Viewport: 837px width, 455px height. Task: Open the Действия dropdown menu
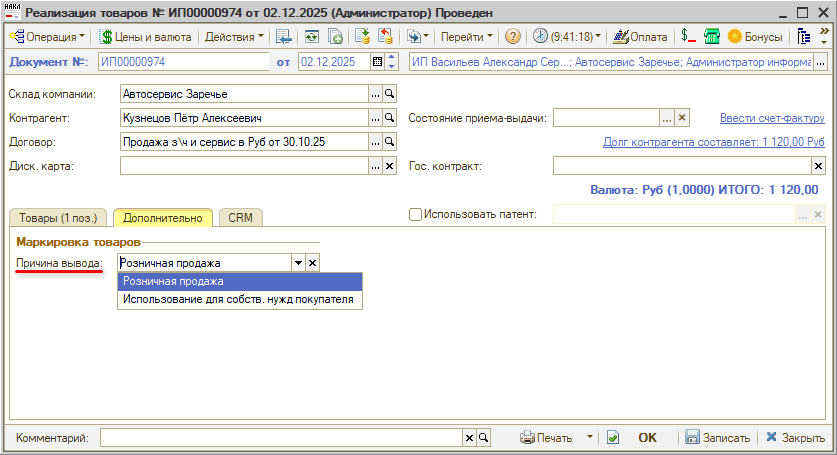pos(234,37)
